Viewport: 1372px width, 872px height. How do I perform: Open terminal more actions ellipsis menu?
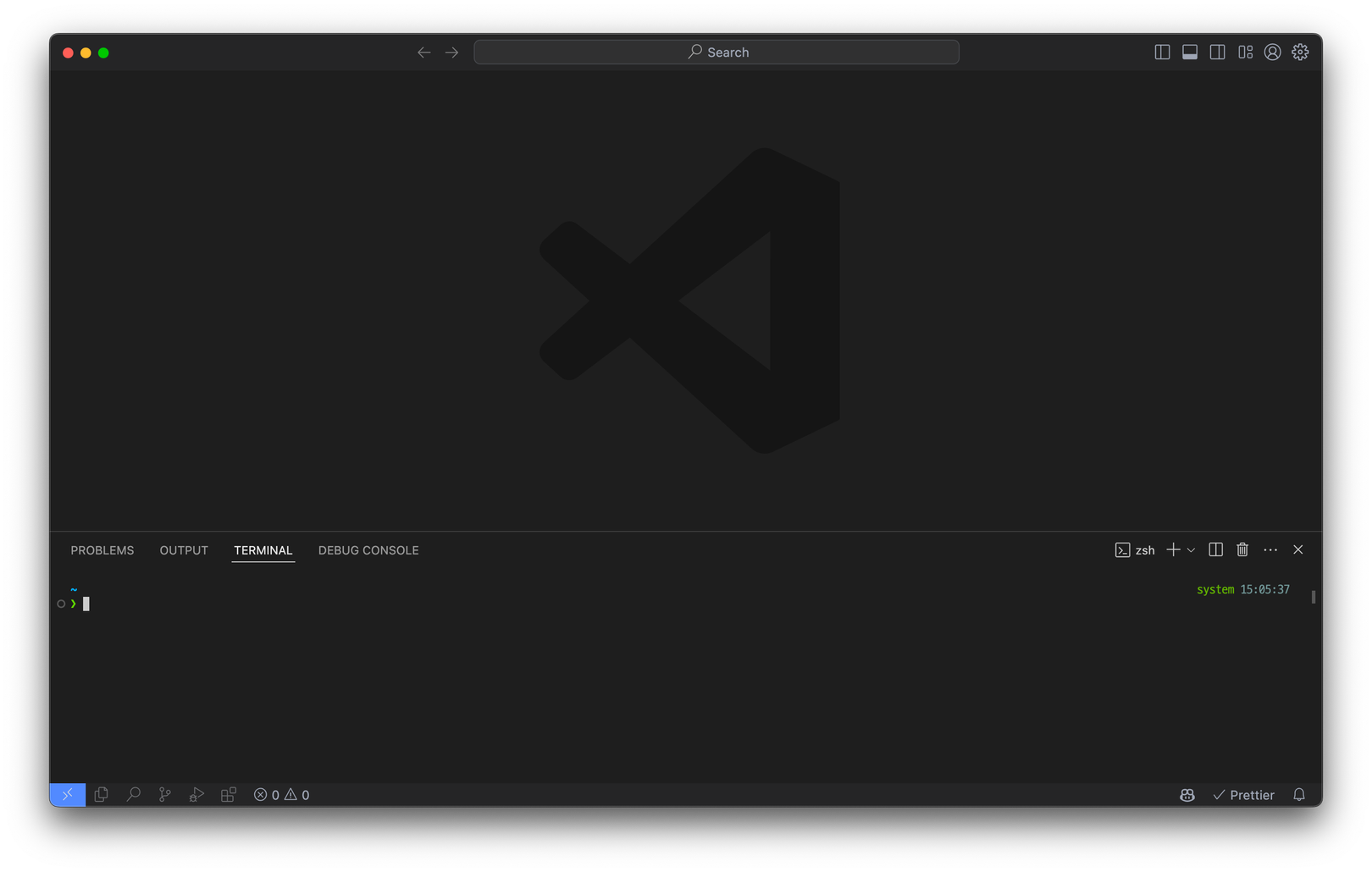click(x=1270, y=549)
